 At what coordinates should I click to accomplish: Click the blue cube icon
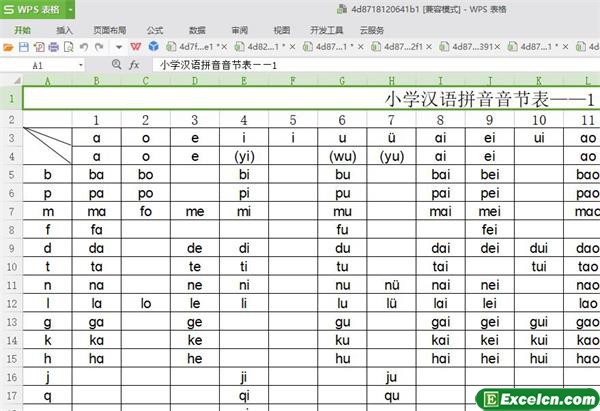coord(153,46)
